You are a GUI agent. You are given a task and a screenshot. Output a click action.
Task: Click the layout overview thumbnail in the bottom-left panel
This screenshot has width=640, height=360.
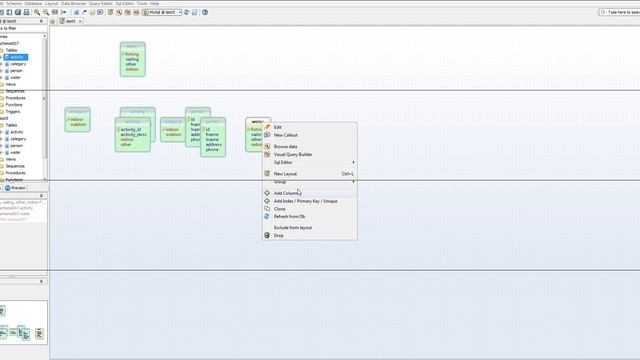(24, 323)
